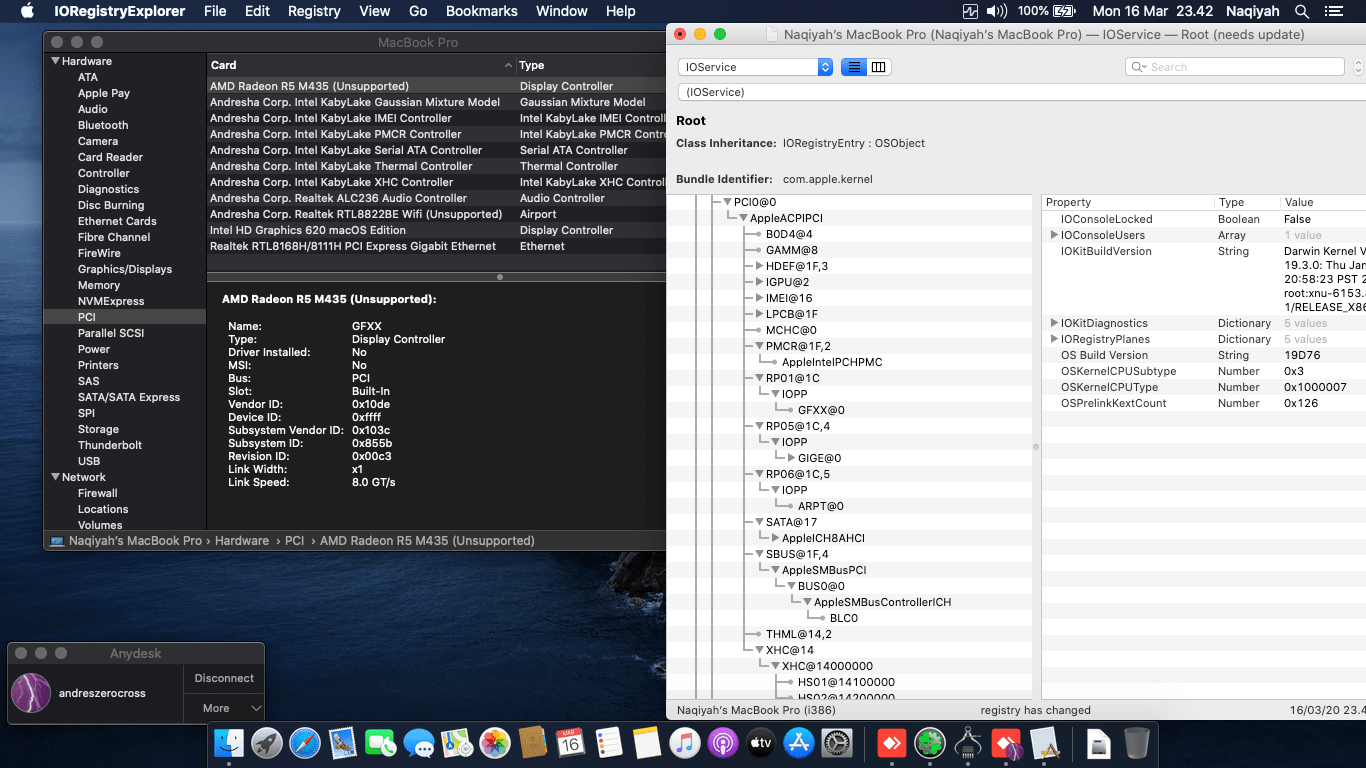Open Apple TV from the dock
The height and width of the screenshot is (768, 1366).
click(761, 743)
